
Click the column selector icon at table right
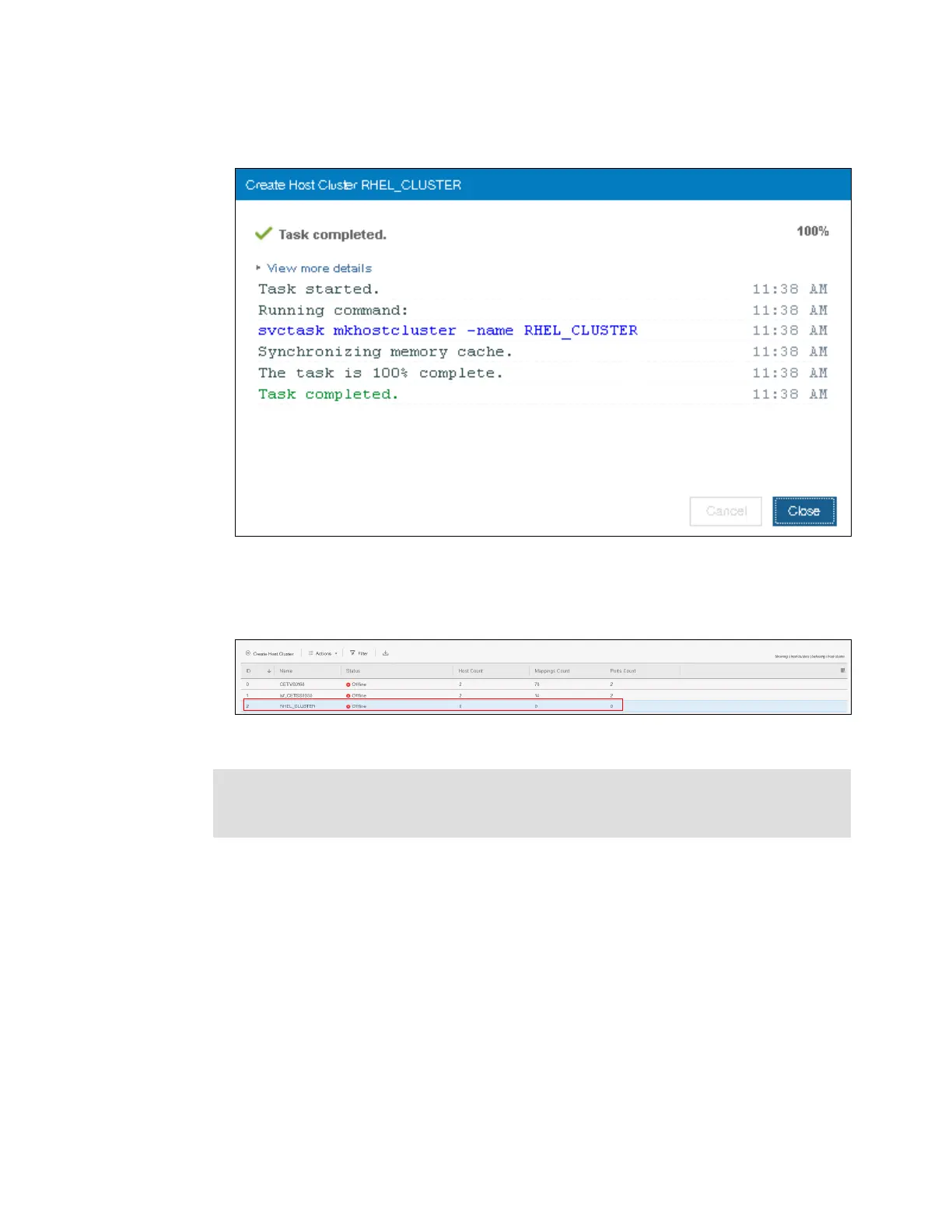842,670
